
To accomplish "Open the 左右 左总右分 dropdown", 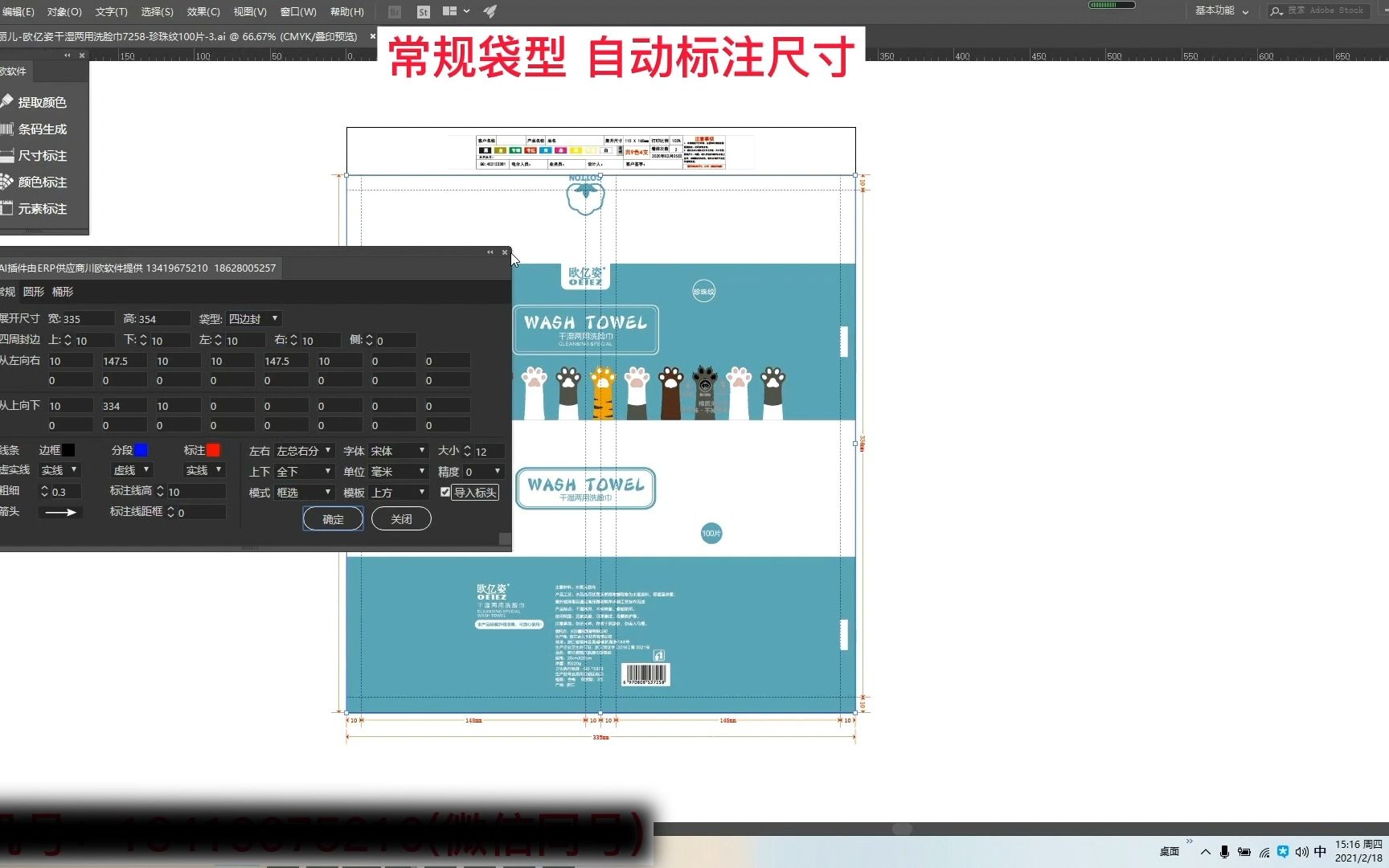I will [304, 451].
